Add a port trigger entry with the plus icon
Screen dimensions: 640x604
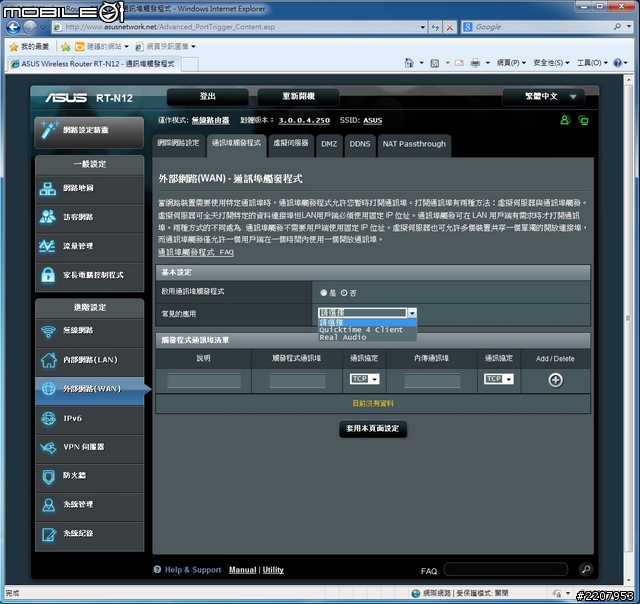pyautogui.click(x=555, y=380)
